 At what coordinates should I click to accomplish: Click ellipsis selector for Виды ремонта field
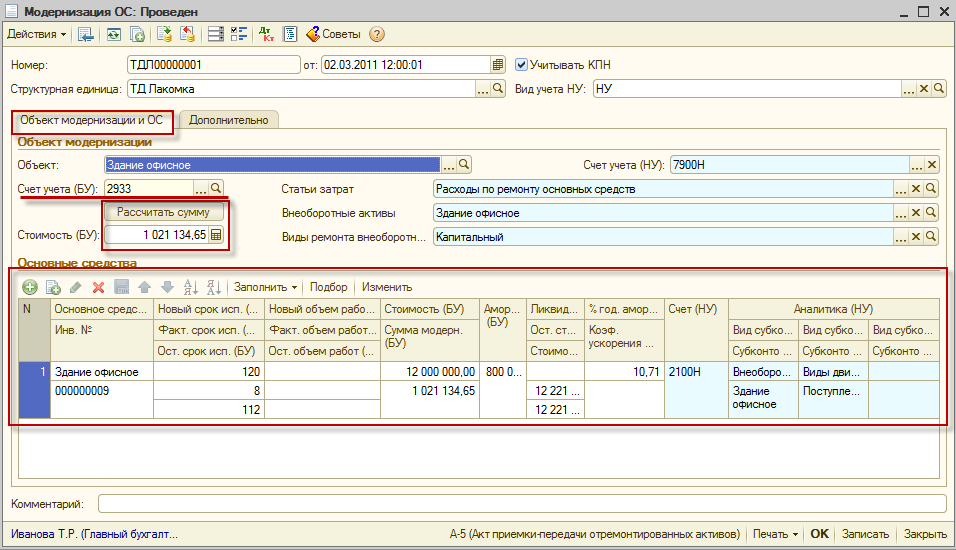pyautogui.click(x=901, y=237)
